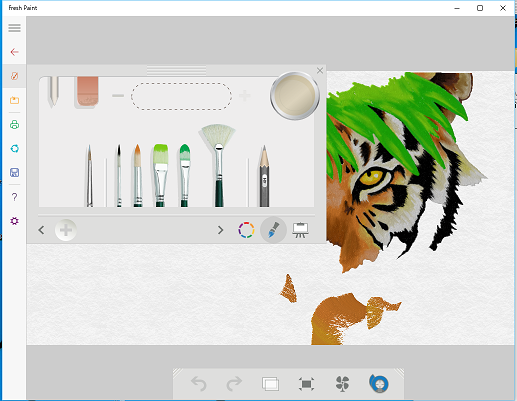The image size is (517, 401).
Task: Undo the last stroke
Action: pos(199,384)
